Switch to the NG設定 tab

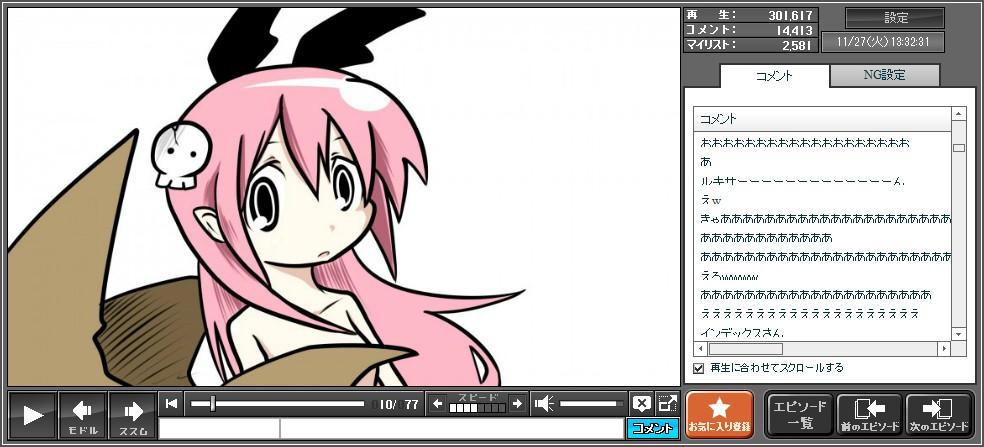[885, 75]
